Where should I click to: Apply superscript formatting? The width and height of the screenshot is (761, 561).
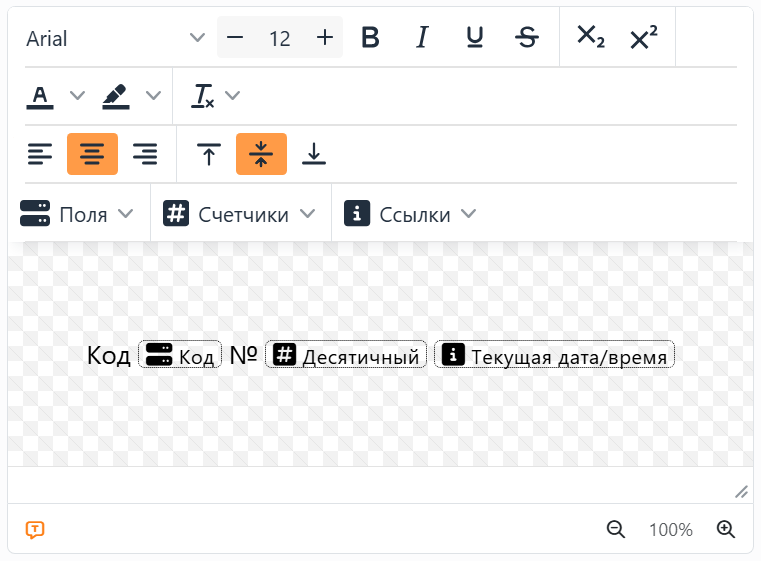(644, 37)
